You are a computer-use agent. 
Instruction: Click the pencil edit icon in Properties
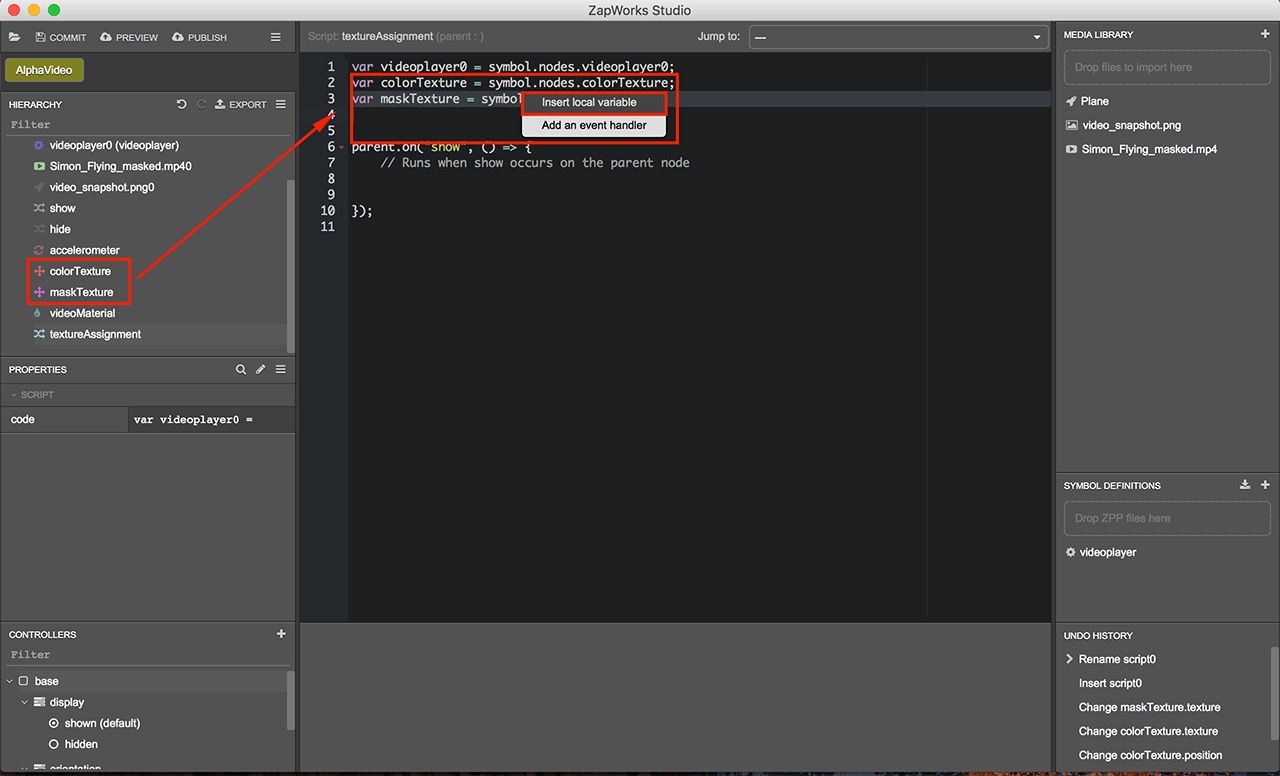point(261,369)
